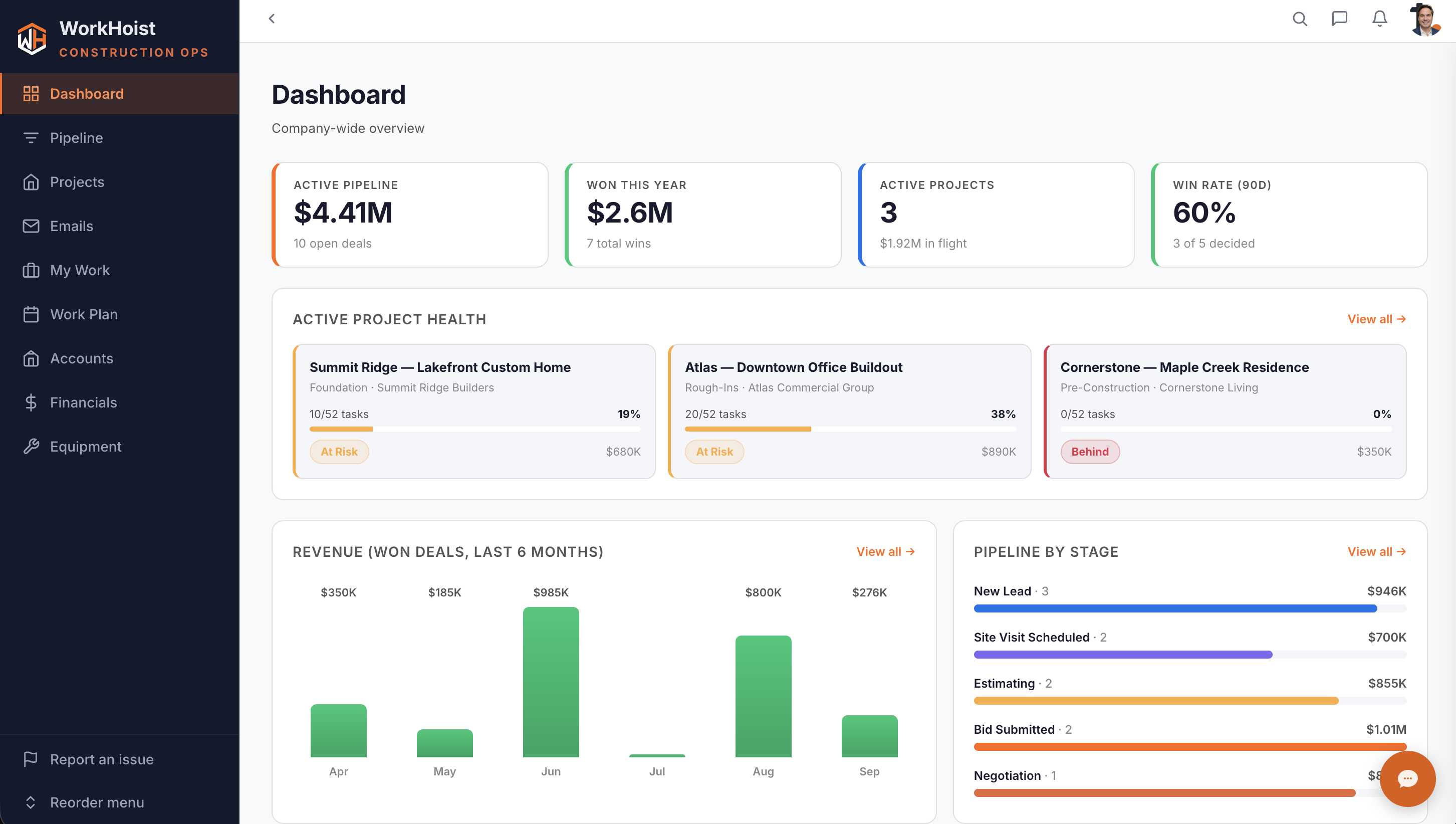Click the '20/52 tasks' label
The image size is (1456, 824).
715,415
